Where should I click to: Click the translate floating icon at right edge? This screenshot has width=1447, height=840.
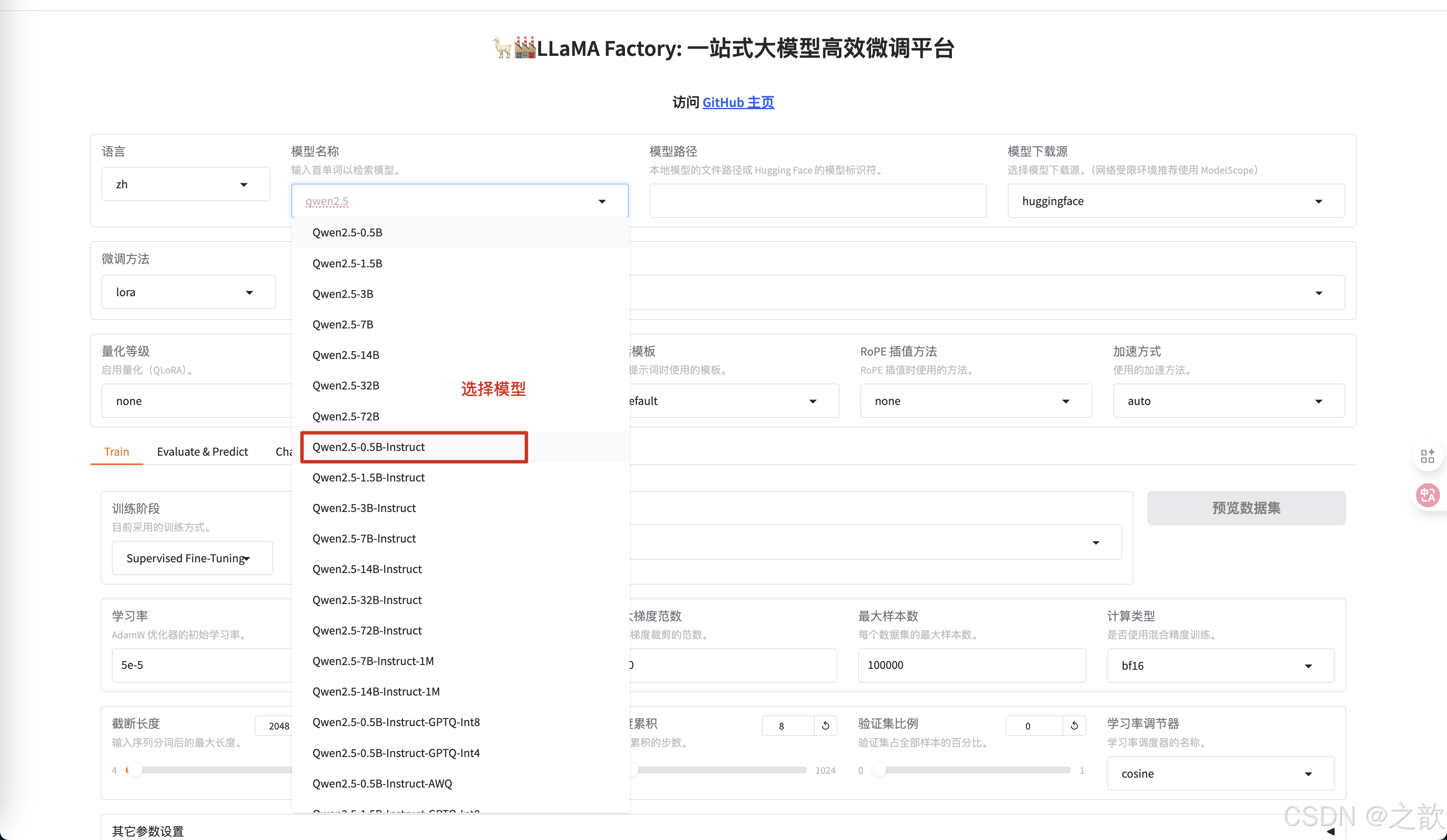coord(1428,495)
